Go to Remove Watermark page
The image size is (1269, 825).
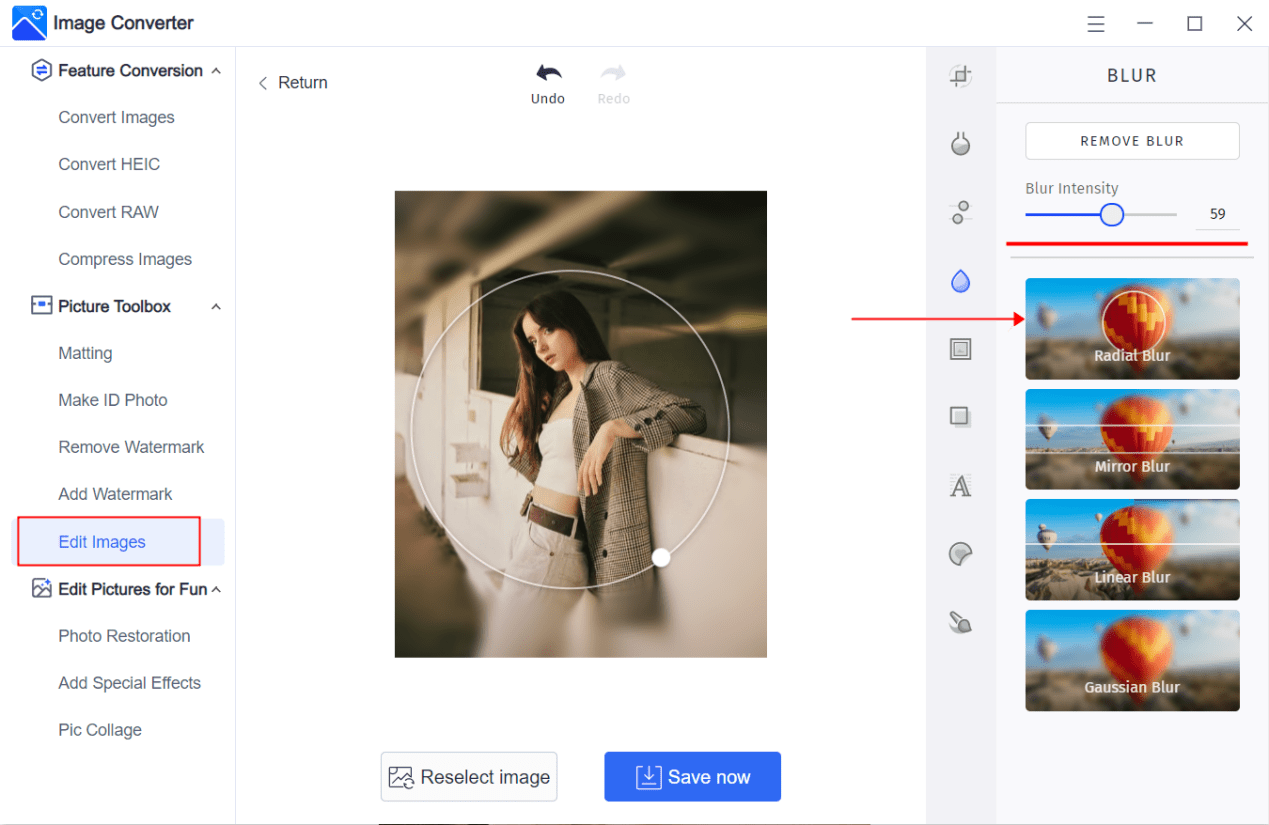point(131,447)
